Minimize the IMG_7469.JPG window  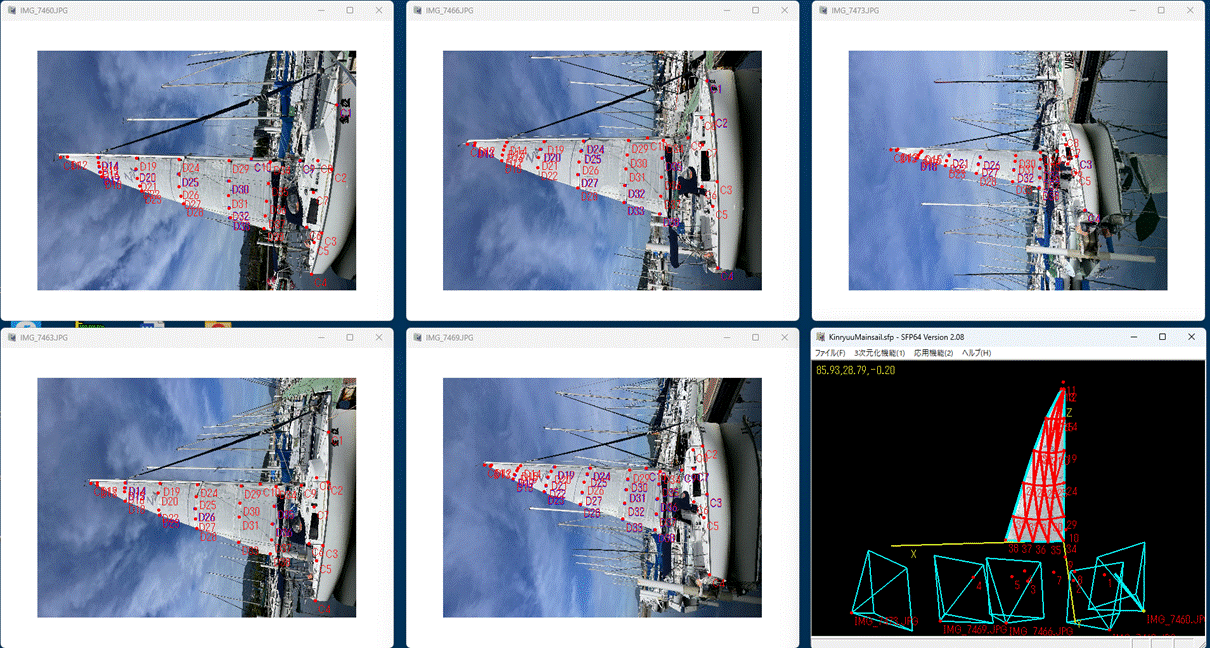[x=727, y=338]
